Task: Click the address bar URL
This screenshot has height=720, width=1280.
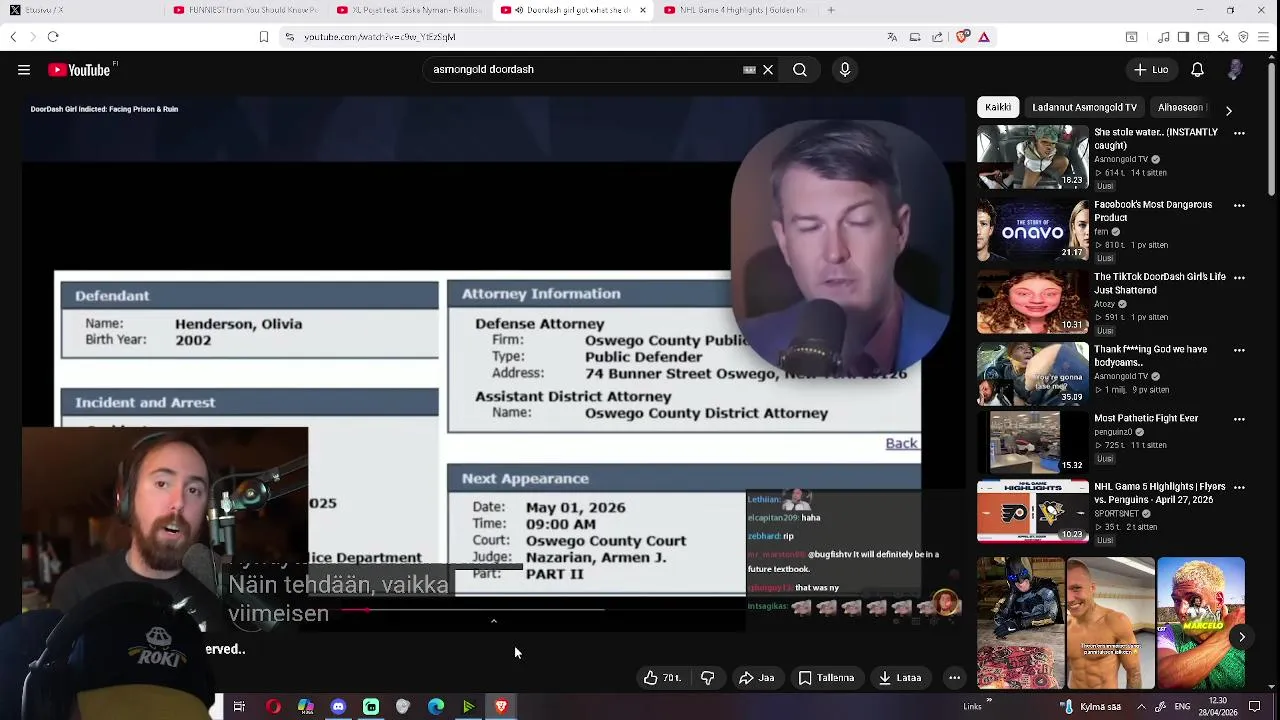Action: point(380,37)
